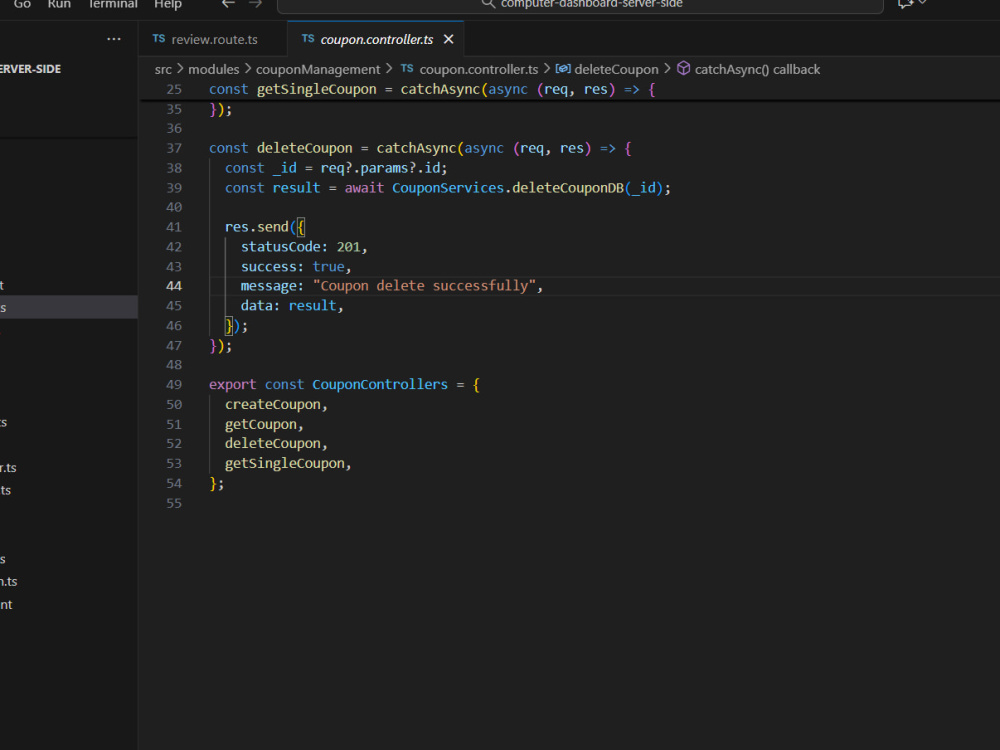Open the Terminal menu
Viewport: 1000px width, 750px height.
pos(113,4)
